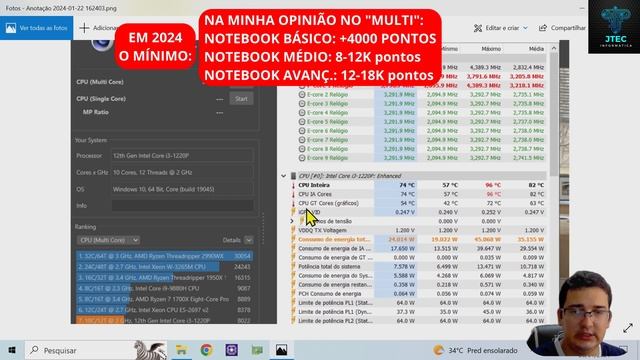Select the CPU Inteira sensor row label

coord(314,185)
